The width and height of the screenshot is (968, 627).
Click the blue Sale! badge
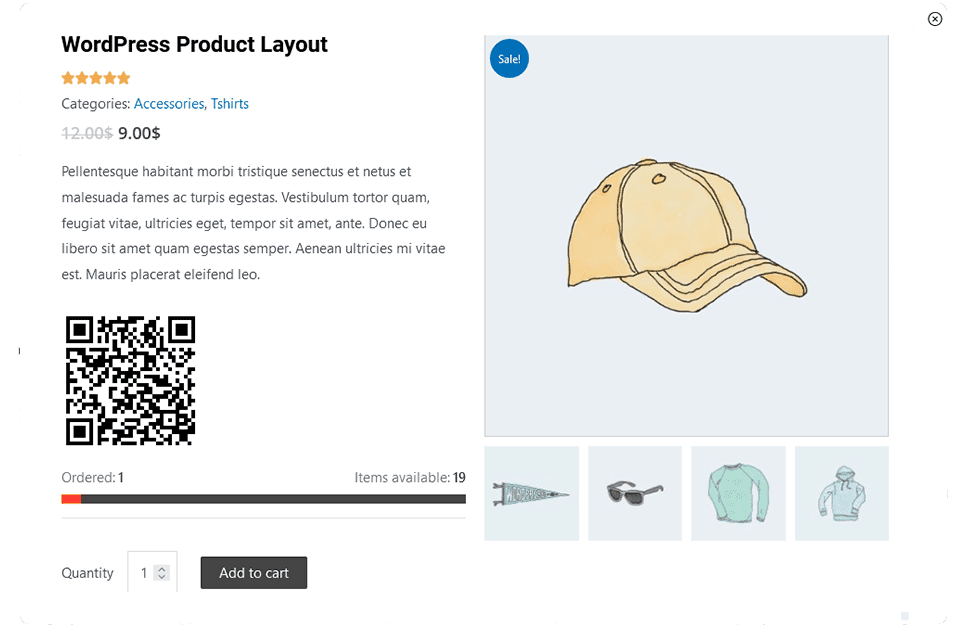click(x=509, y=59)
